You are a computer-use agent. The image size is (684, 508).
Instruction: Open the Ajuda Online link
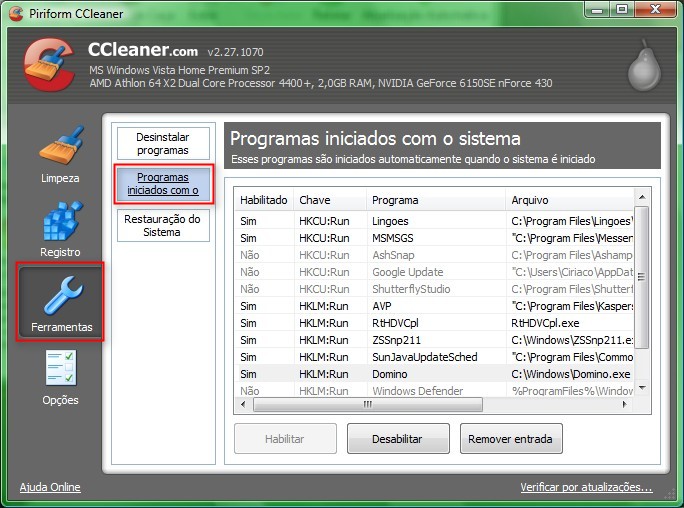point(50,487)
